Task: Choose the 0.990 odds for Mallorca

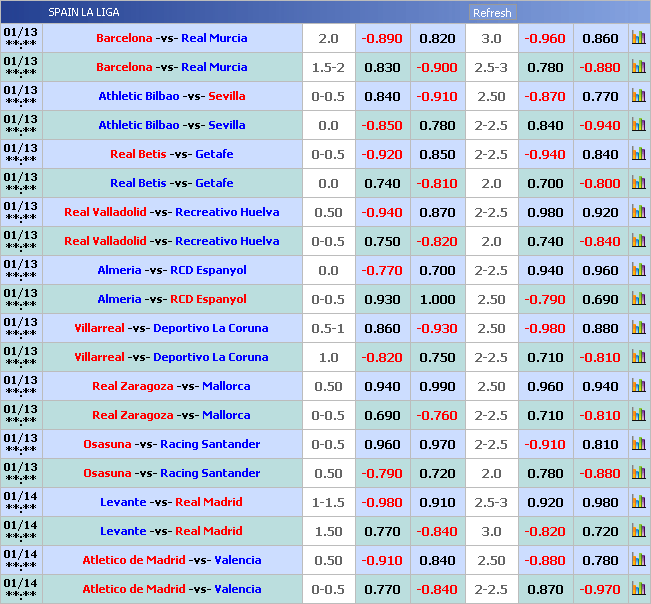Action: coord(437,386)
